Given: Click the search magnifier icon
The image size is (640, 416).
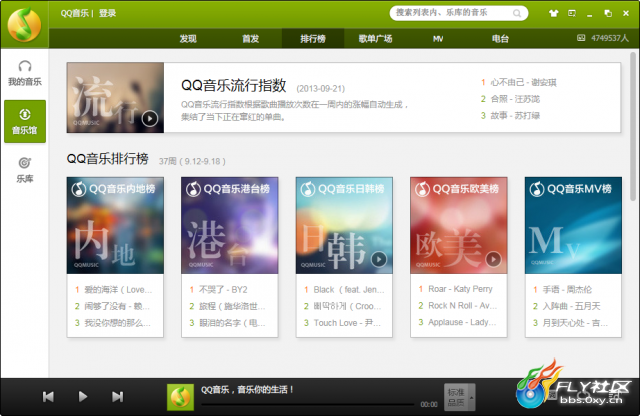Looking at the screenshot, I should (x=517, y=13).
